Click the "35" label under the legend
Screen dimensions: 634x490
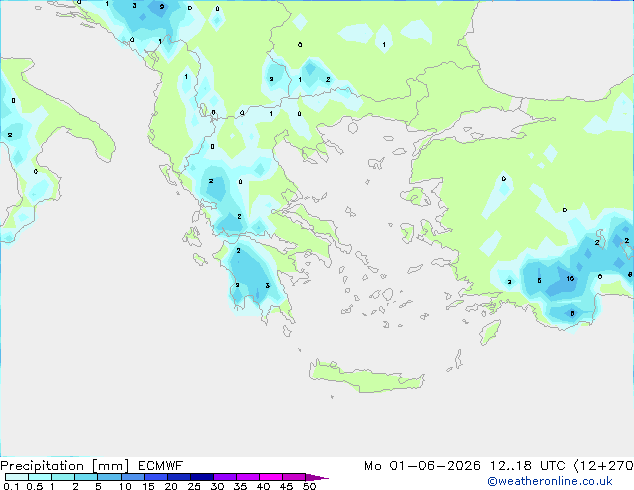click(x=240, y=486)
